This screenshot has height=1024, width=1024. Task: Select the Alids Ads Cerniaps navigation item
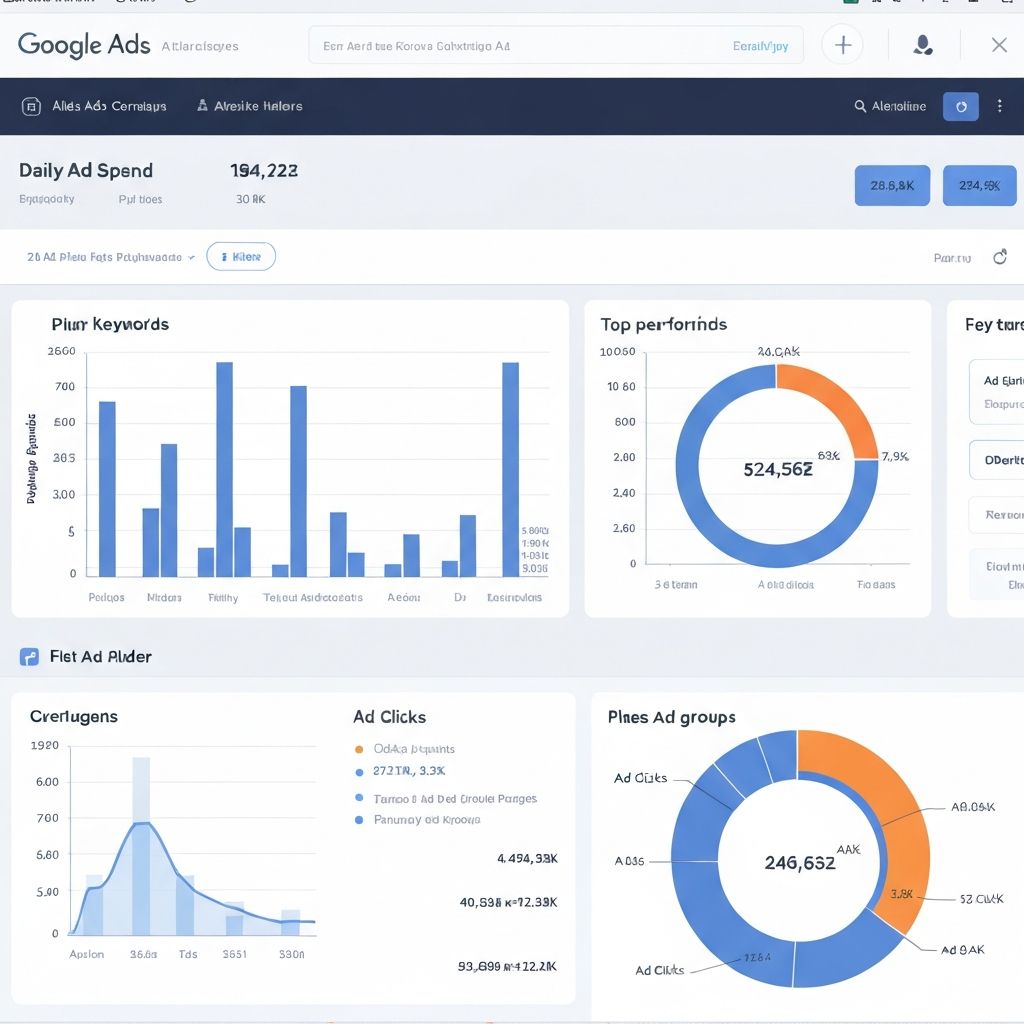click(109, 106)
